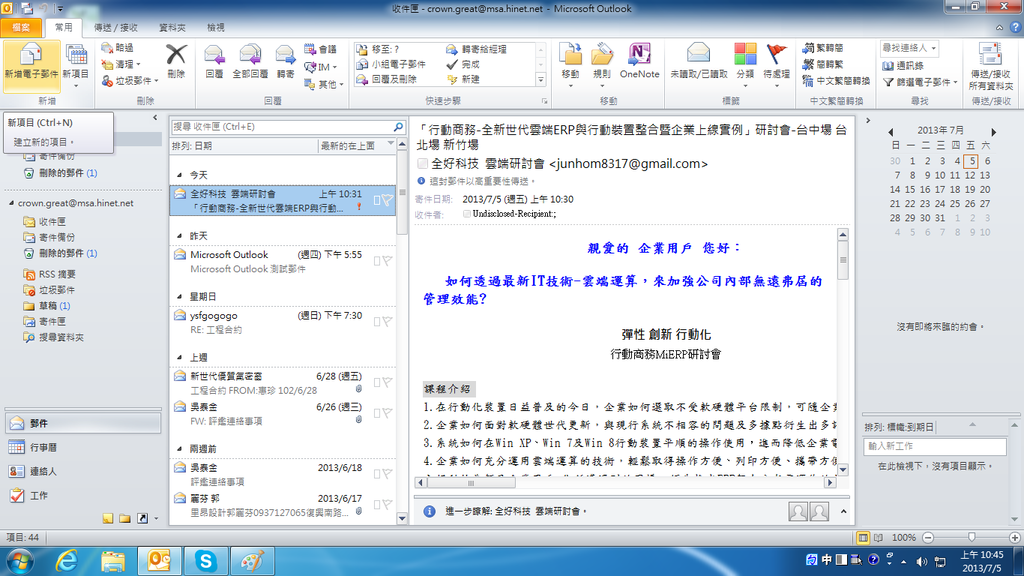
Task: Open the Categorize (分類) color squares icon
Action: [x=745, y=54]
